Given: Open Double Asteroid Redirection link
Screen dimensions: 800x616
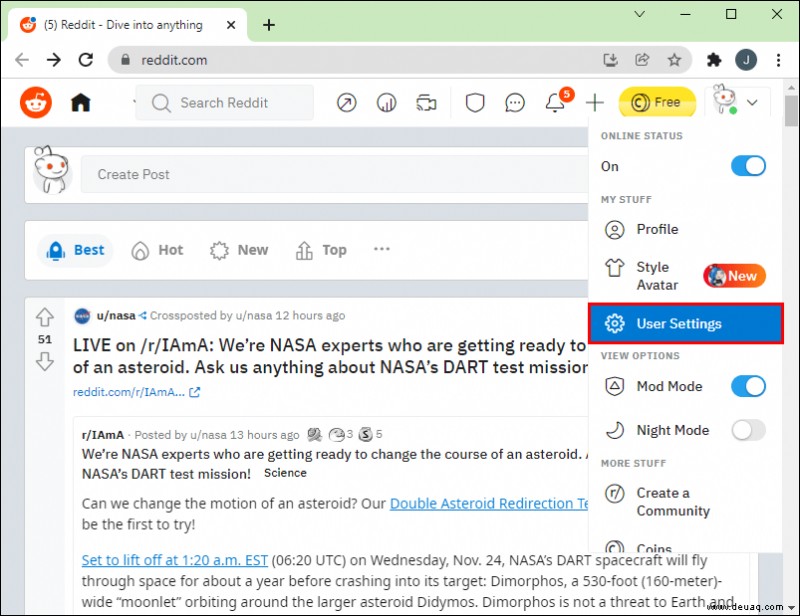Looking at the screenshot, I should 489,504.
